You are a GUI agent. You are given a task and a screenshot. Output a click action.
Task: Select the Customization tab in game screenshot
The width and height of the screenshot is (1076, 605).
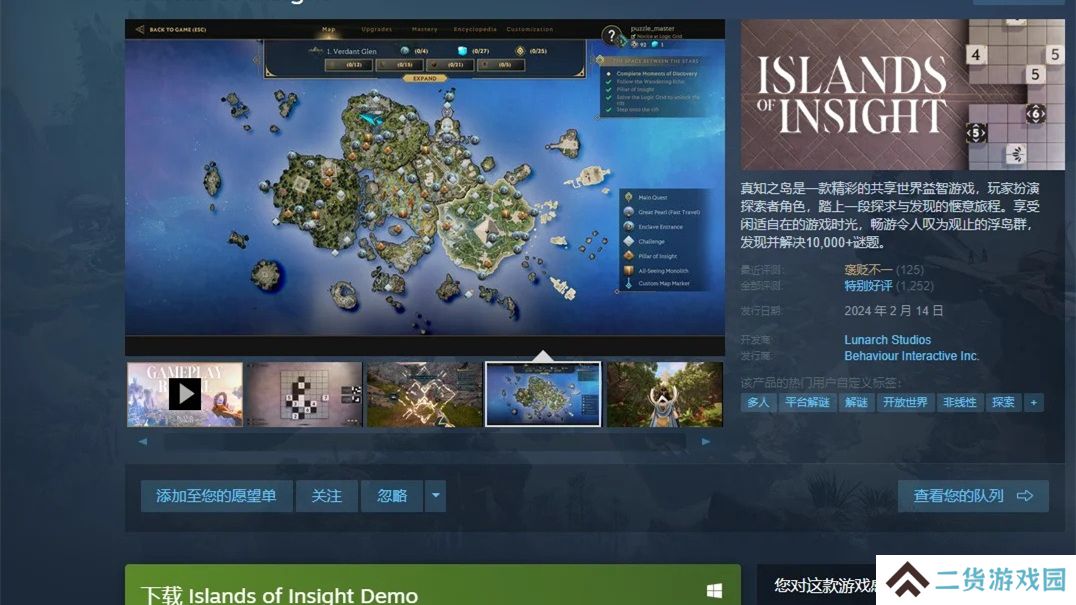pyautogui.click(x=530, y=29)
